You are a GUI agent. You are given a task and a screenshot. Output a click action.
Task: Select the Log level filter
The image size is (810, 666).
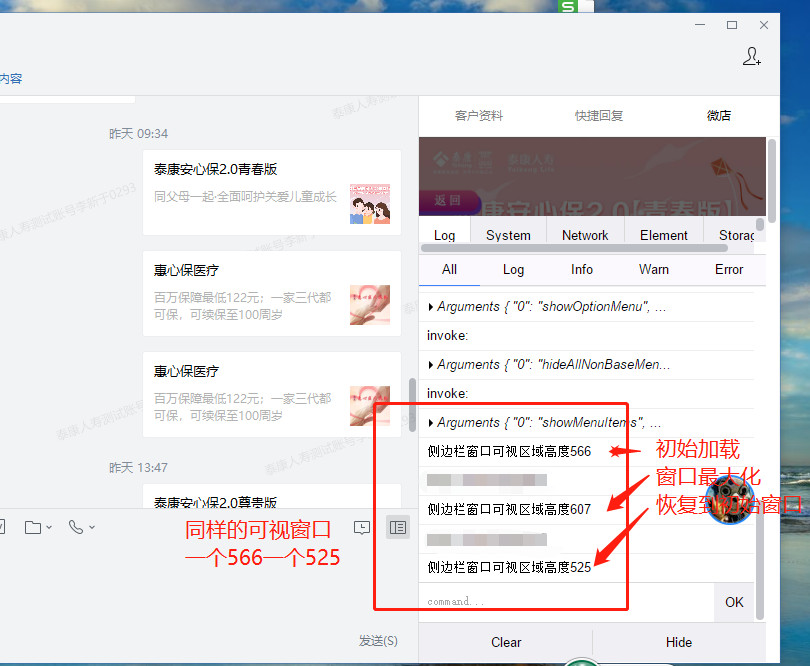tap(513, 270)
